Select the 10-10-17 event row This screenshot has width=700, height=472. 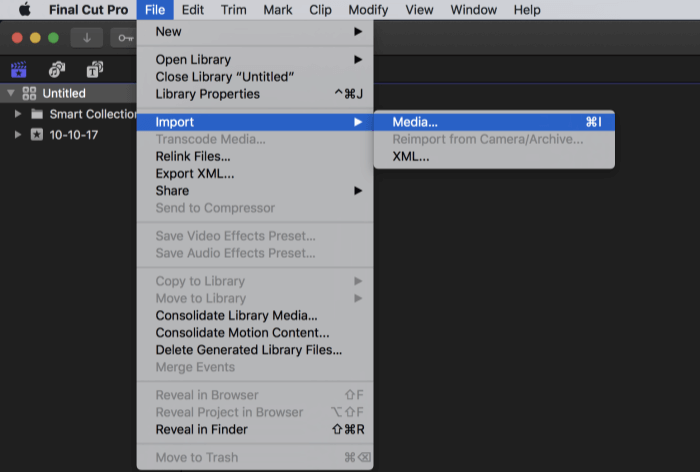pos(68,134)
